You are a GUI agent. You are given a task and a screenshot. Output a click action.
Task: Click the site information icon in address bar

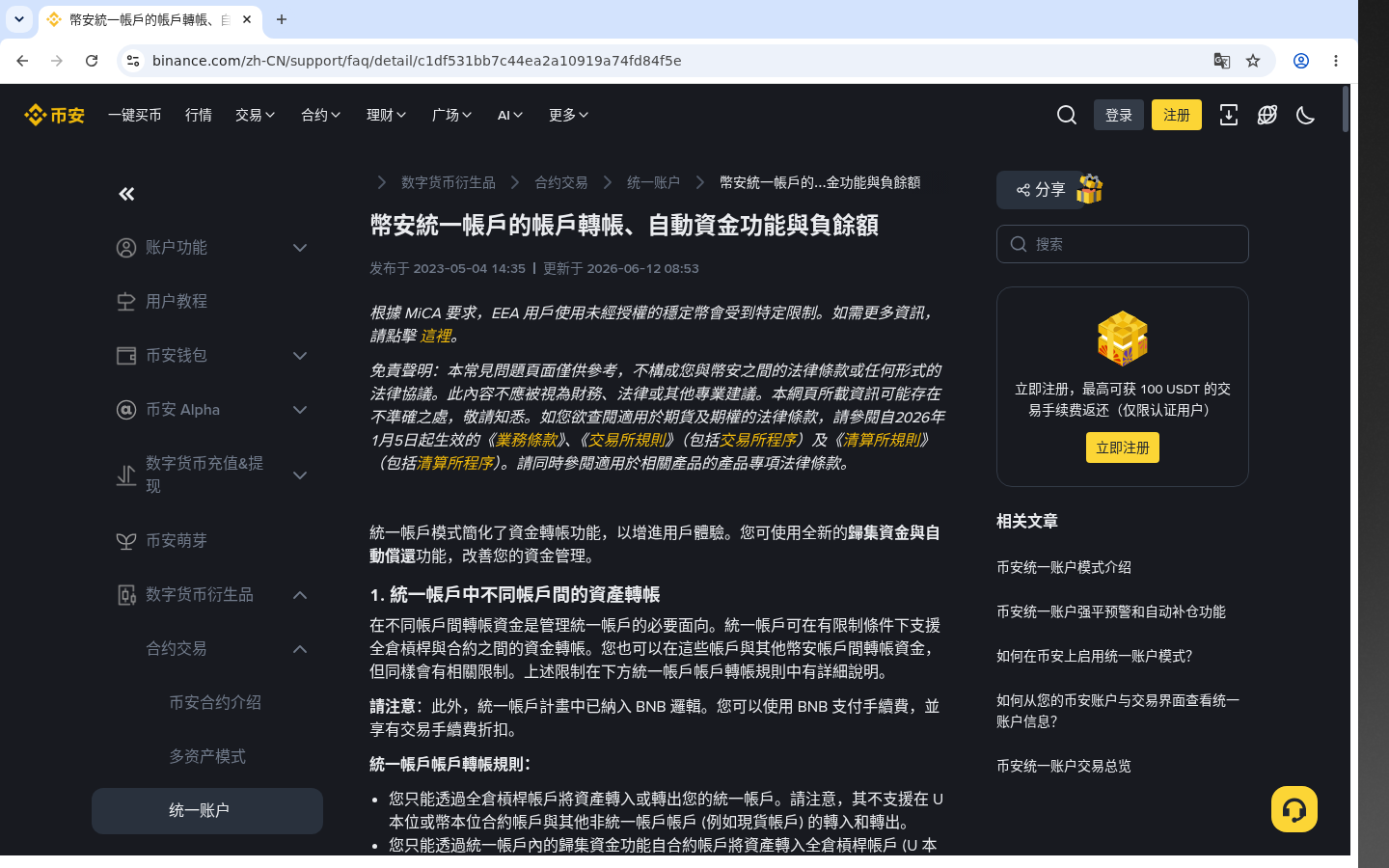[x=133, y=61]
